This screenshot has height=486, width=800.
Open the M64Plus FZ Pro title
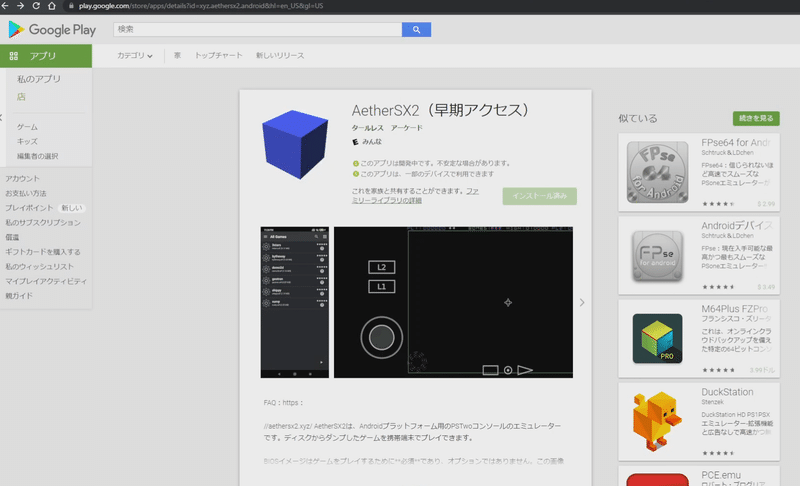pyautogui.click(x=734, y=309)
